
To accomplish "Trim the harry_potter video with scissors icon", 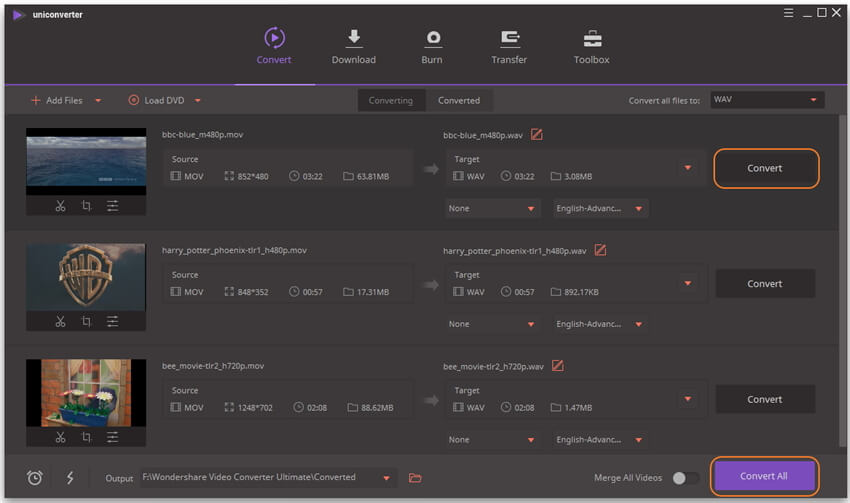I will tap(60, 321).
